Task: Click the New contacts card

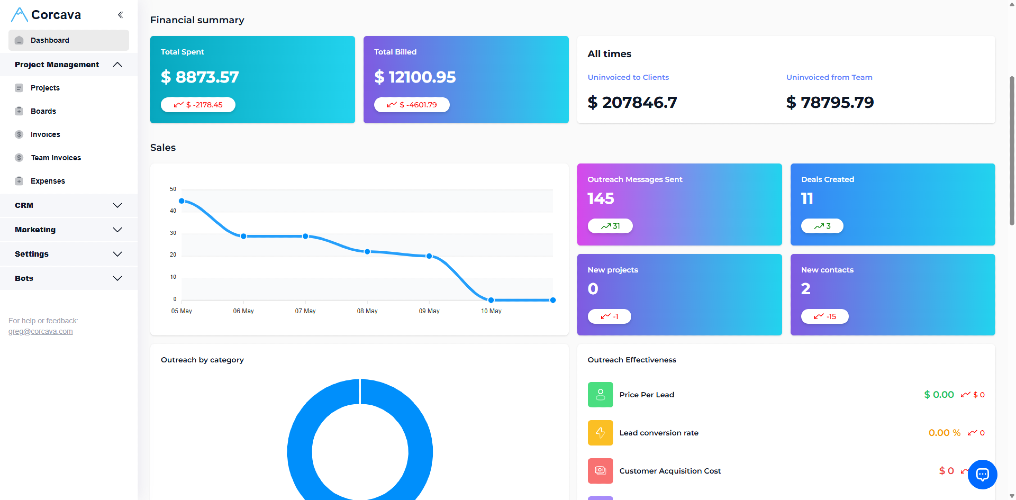Action: 893,295
